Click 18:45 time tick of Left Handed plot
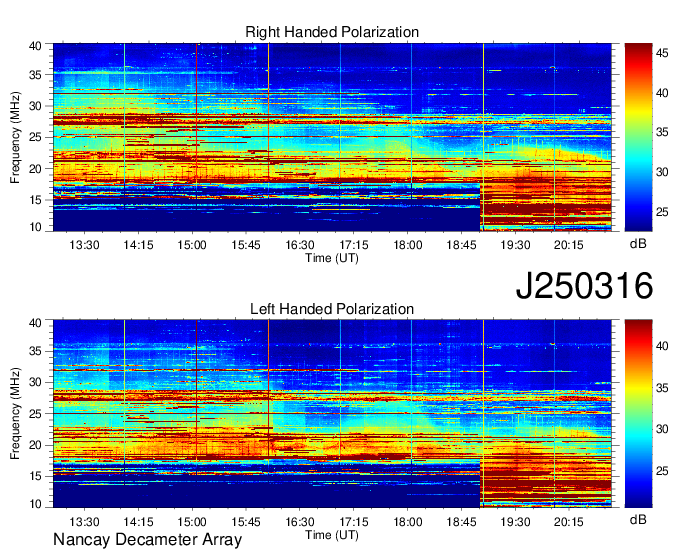 pyautogui.click(x=461, y=522)
